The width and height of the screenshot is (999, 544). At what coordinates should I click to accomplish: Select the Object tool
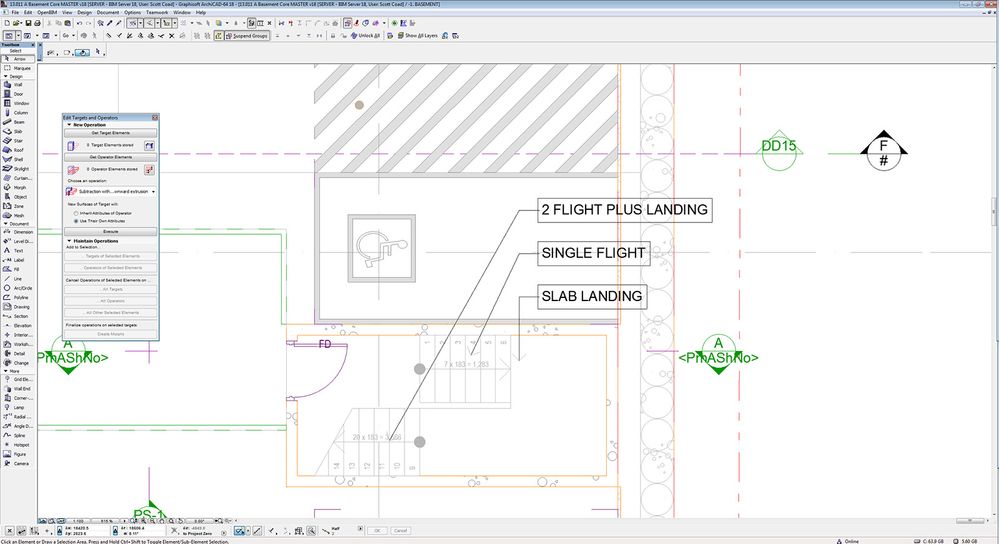[x=18, y=197]
